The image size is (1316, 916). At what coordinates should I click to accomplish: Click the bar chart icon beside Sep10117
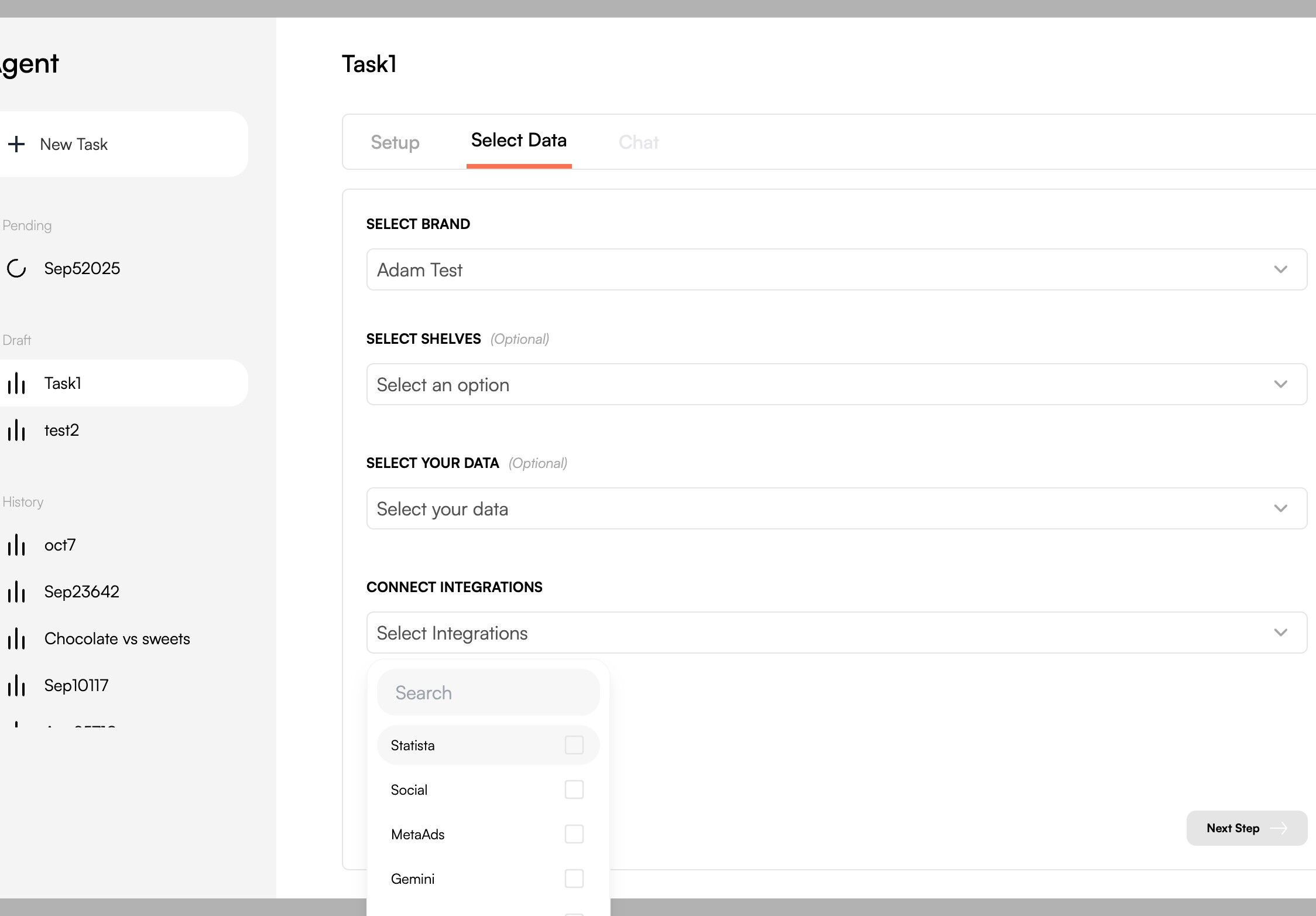[x=16, y=686]
